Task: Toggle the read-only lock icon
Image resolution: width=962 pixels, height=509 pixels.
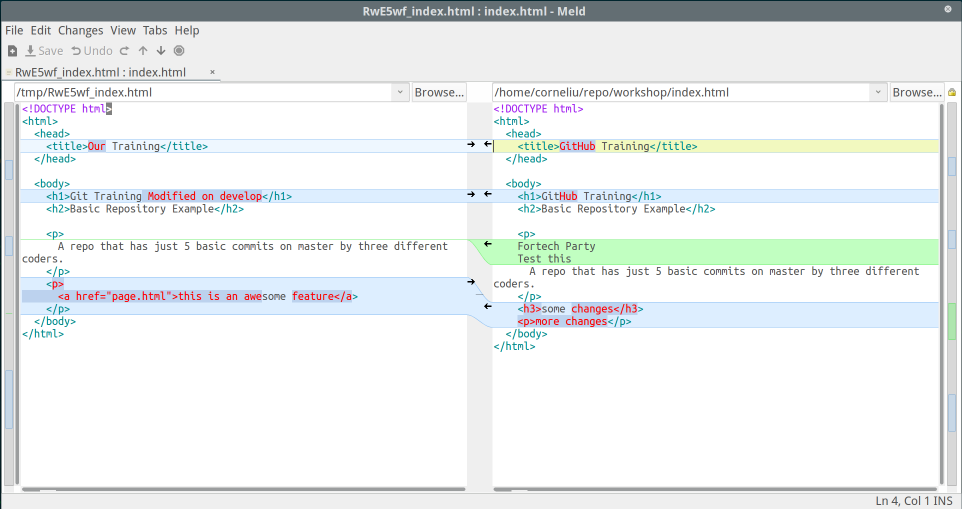Action: 952,93
